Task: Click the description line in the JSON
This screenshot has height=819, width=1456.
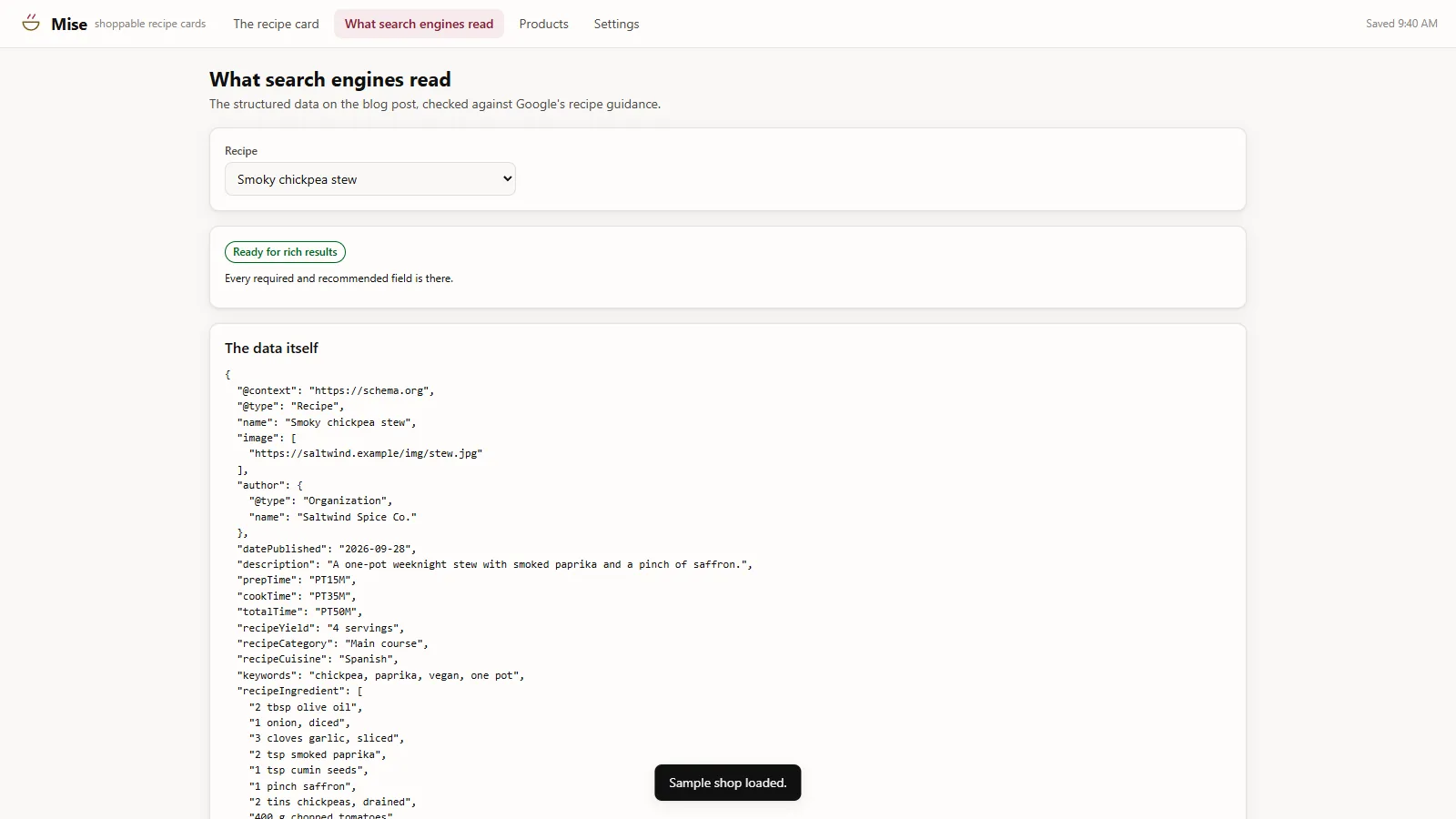Action: tap(495, 564)
